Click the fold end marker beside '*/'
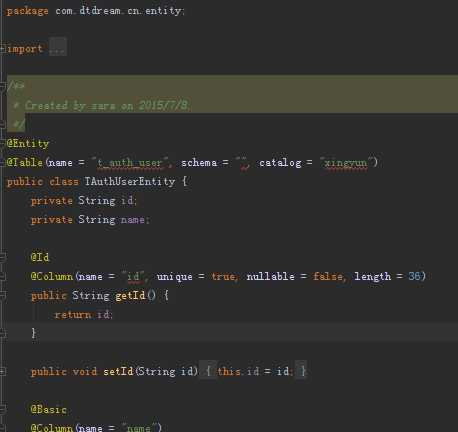This screenshot has width=458, height=432. (2, 124)
